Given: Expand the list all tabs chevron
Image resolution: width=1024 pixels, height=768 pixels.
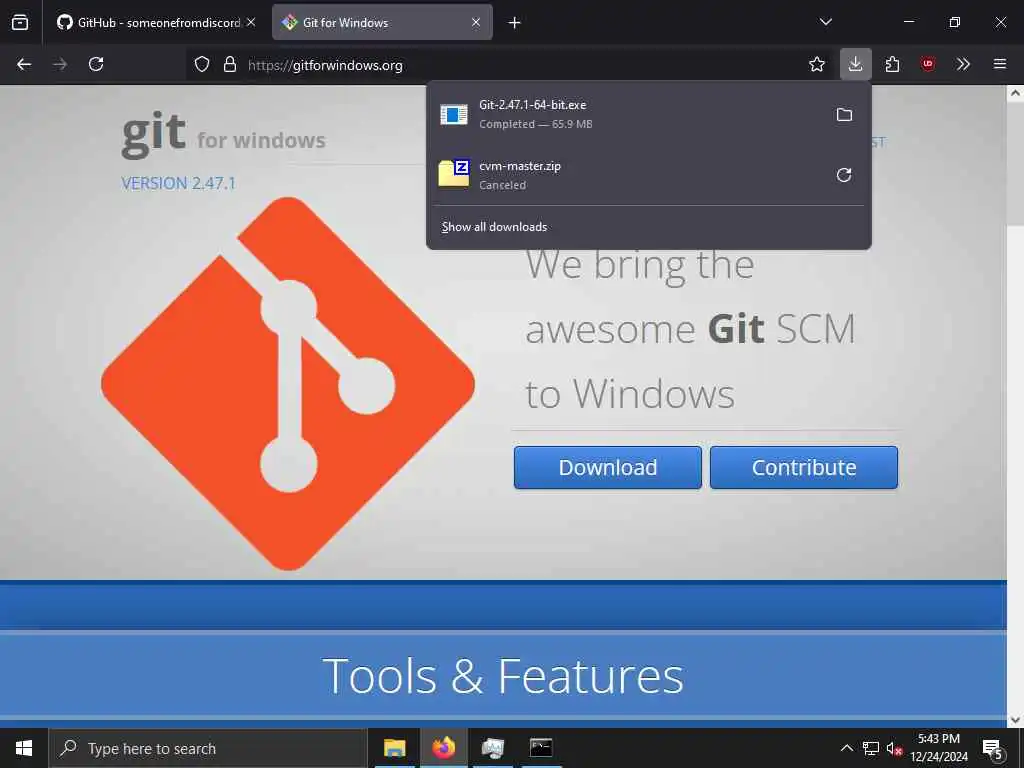Looking at the screenshot, I should point(825,22).
